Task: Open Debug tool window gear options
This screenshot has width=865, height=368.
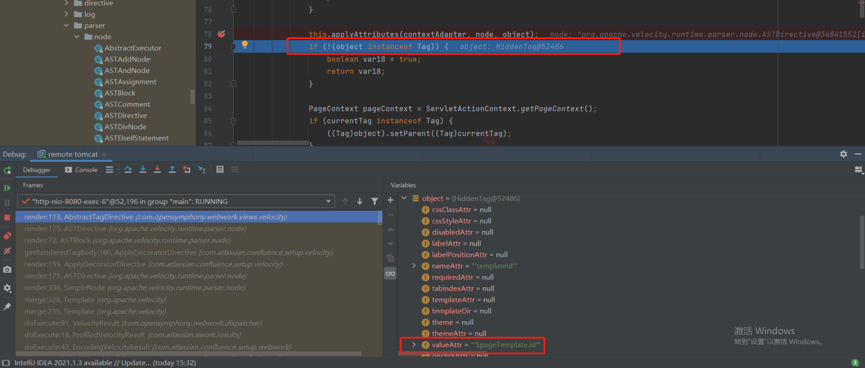Action: (x=843, y=154)
